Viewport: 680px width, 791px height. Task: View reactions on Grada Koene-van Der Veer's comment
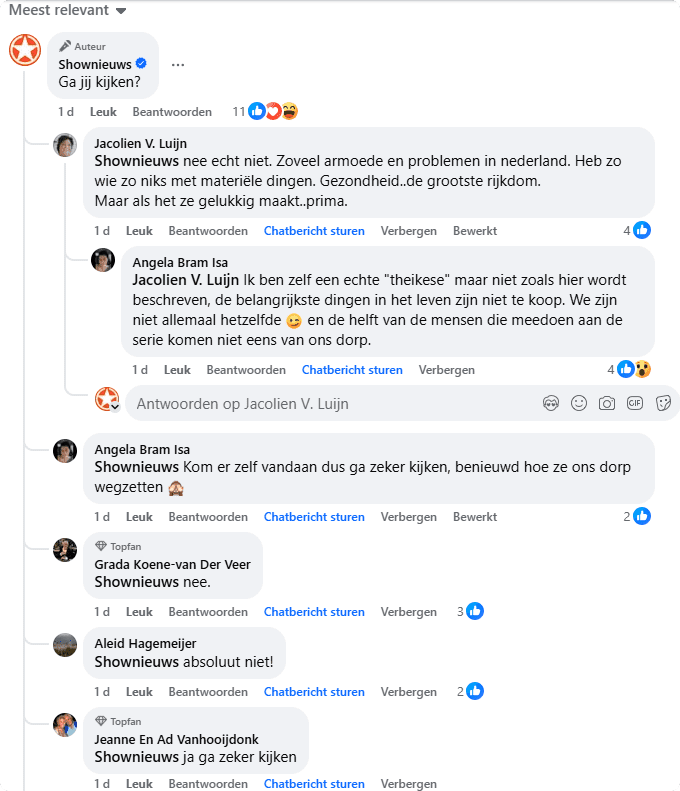pos(470,612)
